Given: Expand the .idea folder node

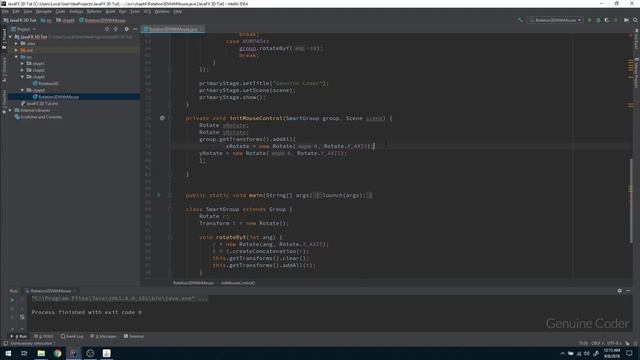Looking at the screenshot, I should coord(16,43).
